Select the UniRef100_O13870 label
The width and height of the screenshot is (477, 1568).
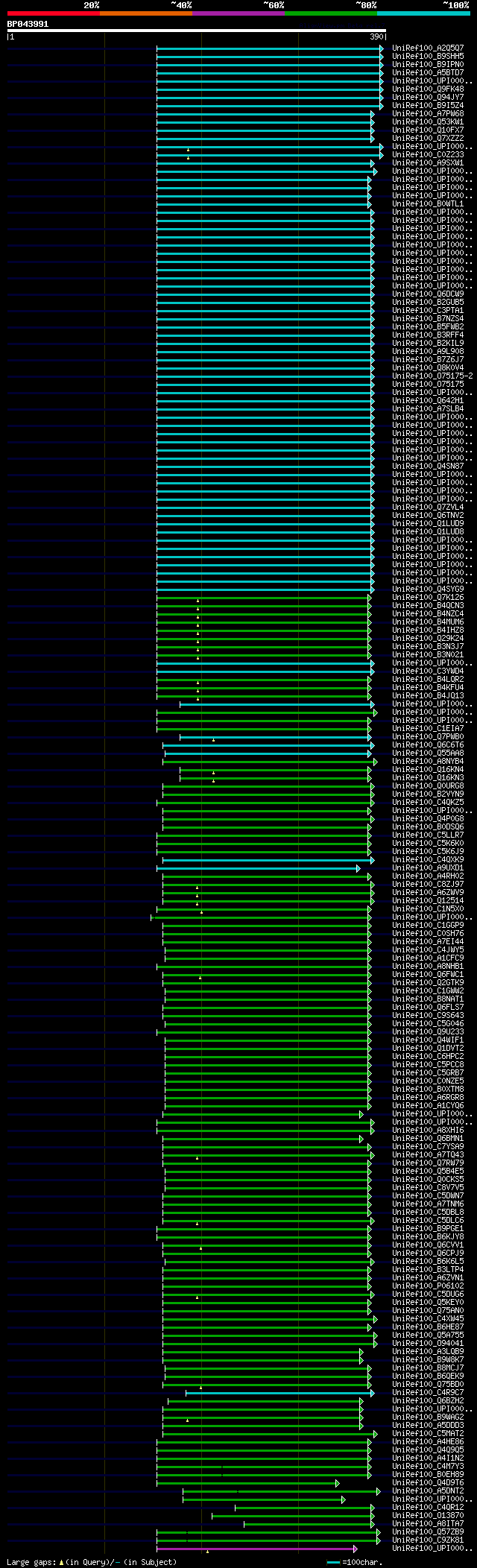428,1515
